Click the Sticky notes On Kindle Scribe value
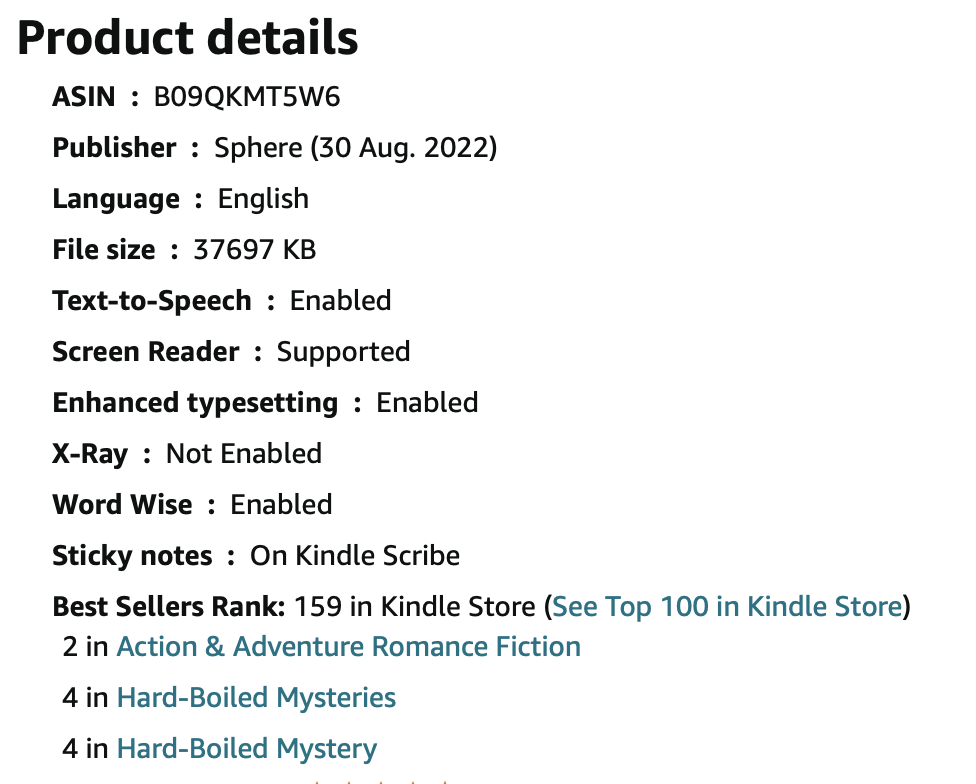This screenshot has height=784, width=976. (355, 556)
